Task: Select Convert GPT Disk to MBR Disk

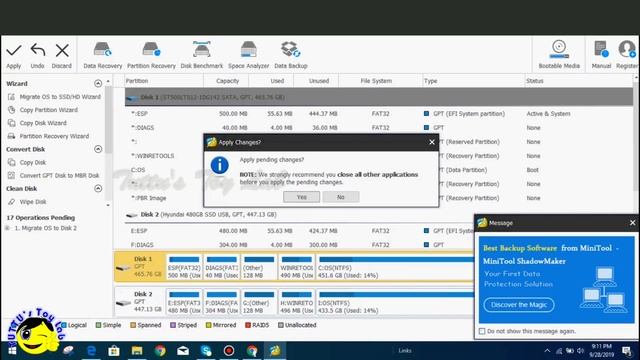Action: click(x=53, y=175)
